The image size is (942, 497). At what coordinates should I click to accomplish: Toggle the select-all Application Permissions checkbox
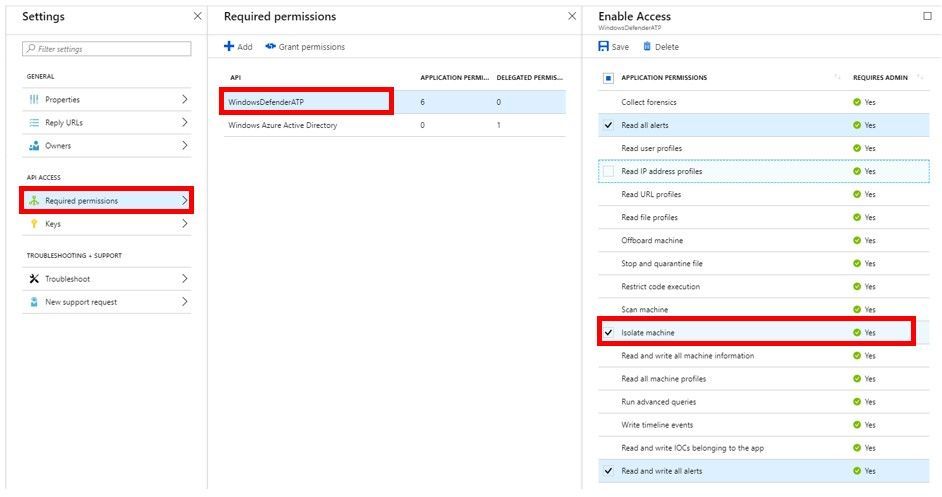point(608,78)
